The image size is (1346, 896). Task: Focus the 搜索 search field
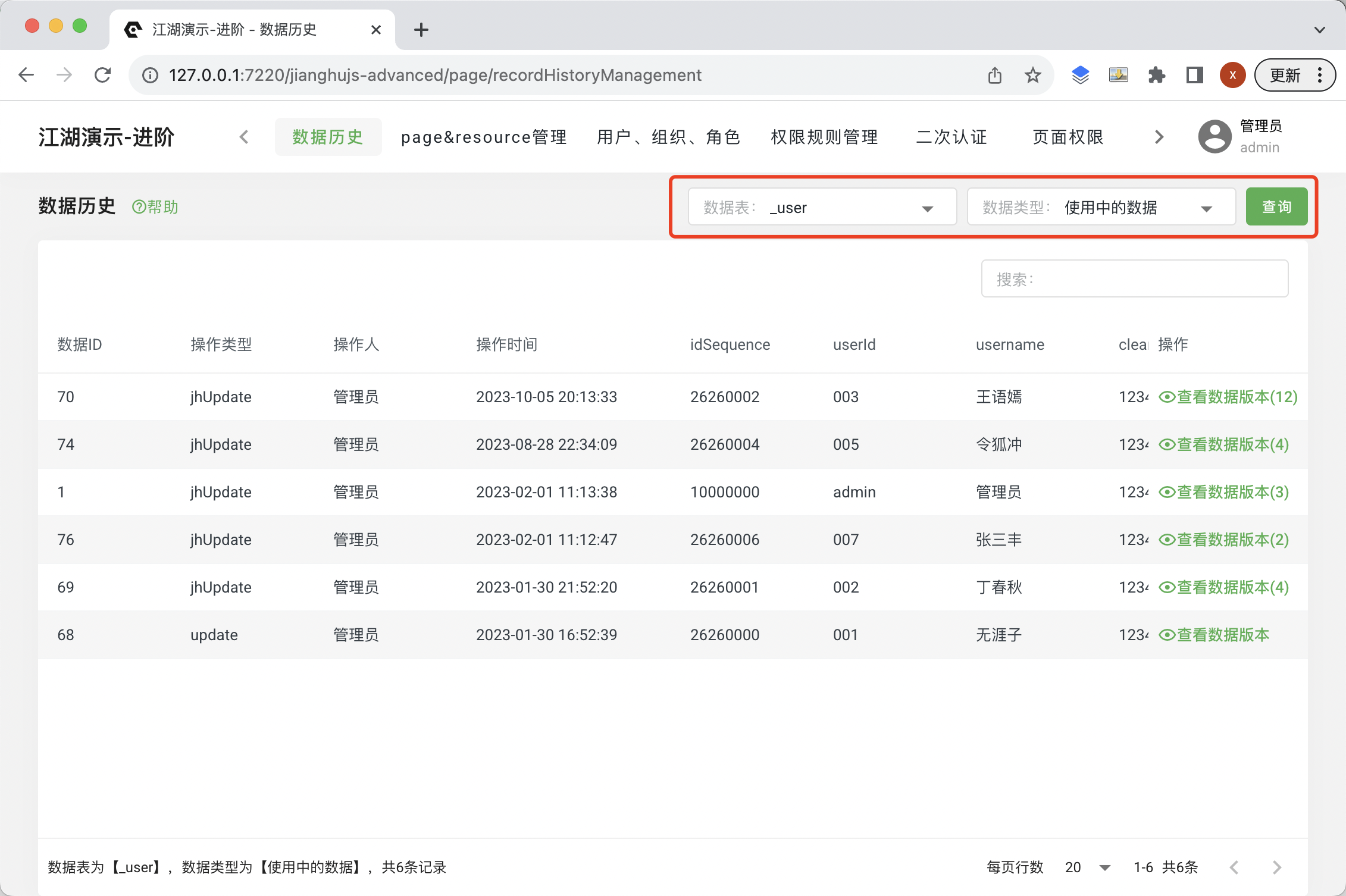point(1134,278)
